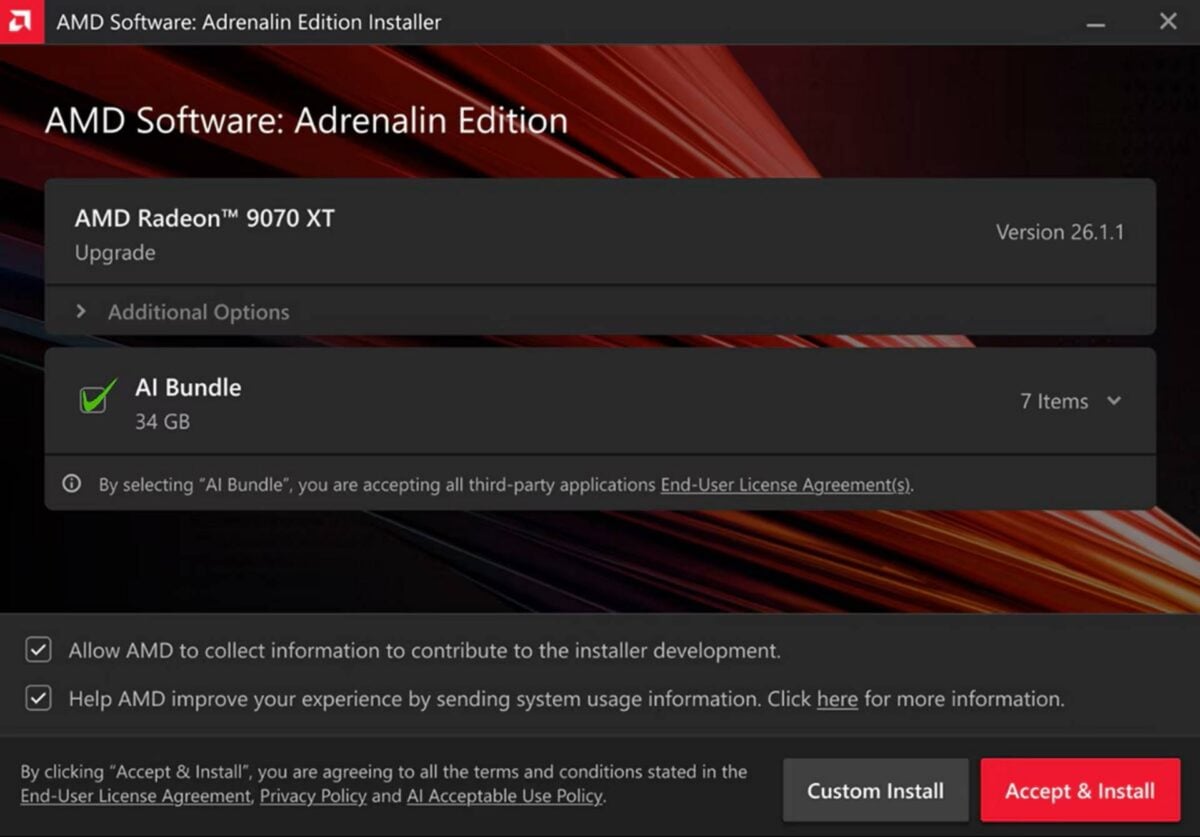Click the red AMD icon next to Accept & Install
This screenshot has width=1200, height=837.
(22, 22)
